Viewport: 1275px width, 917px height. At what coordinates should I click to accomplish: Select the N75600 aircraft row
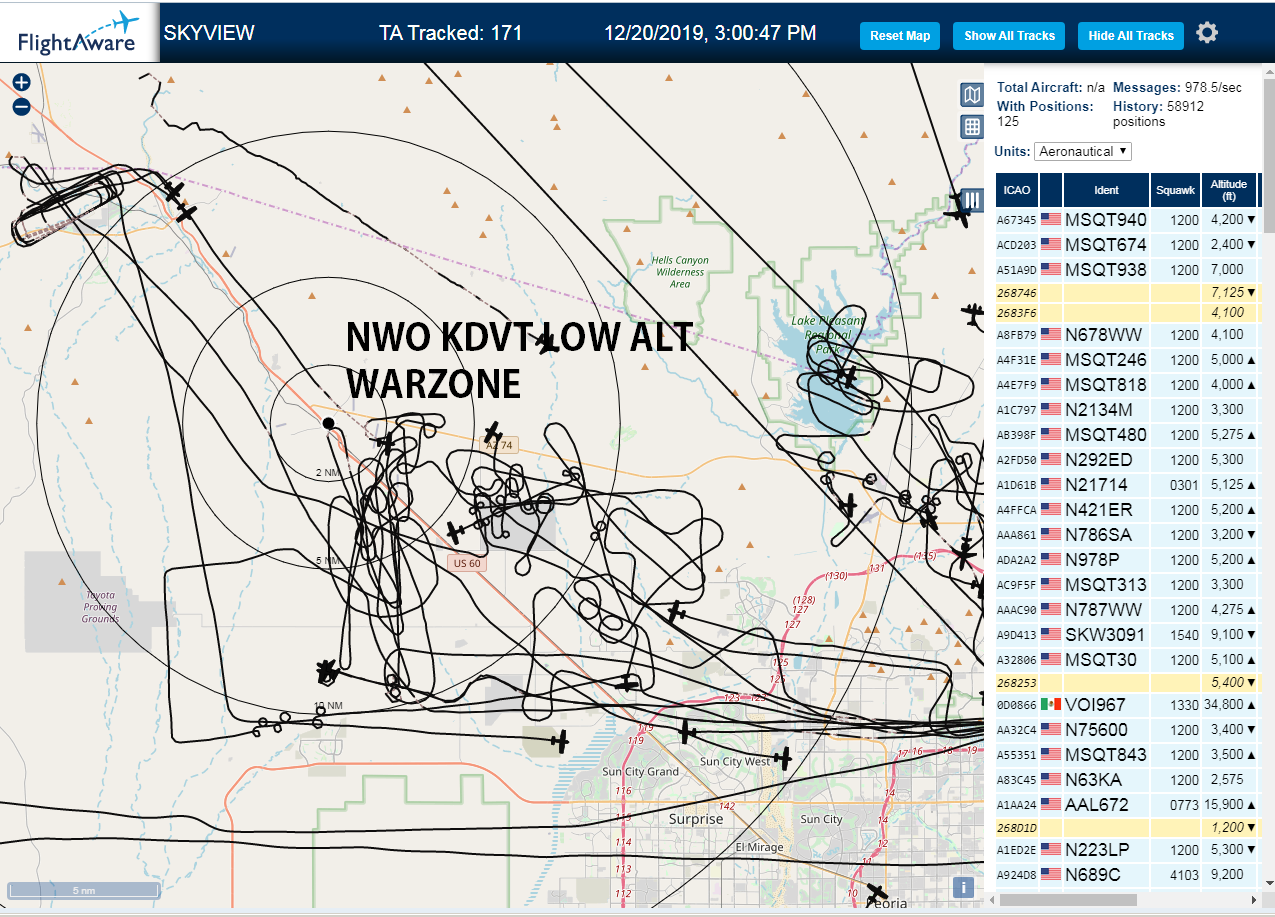click(x=1127, y=730)
